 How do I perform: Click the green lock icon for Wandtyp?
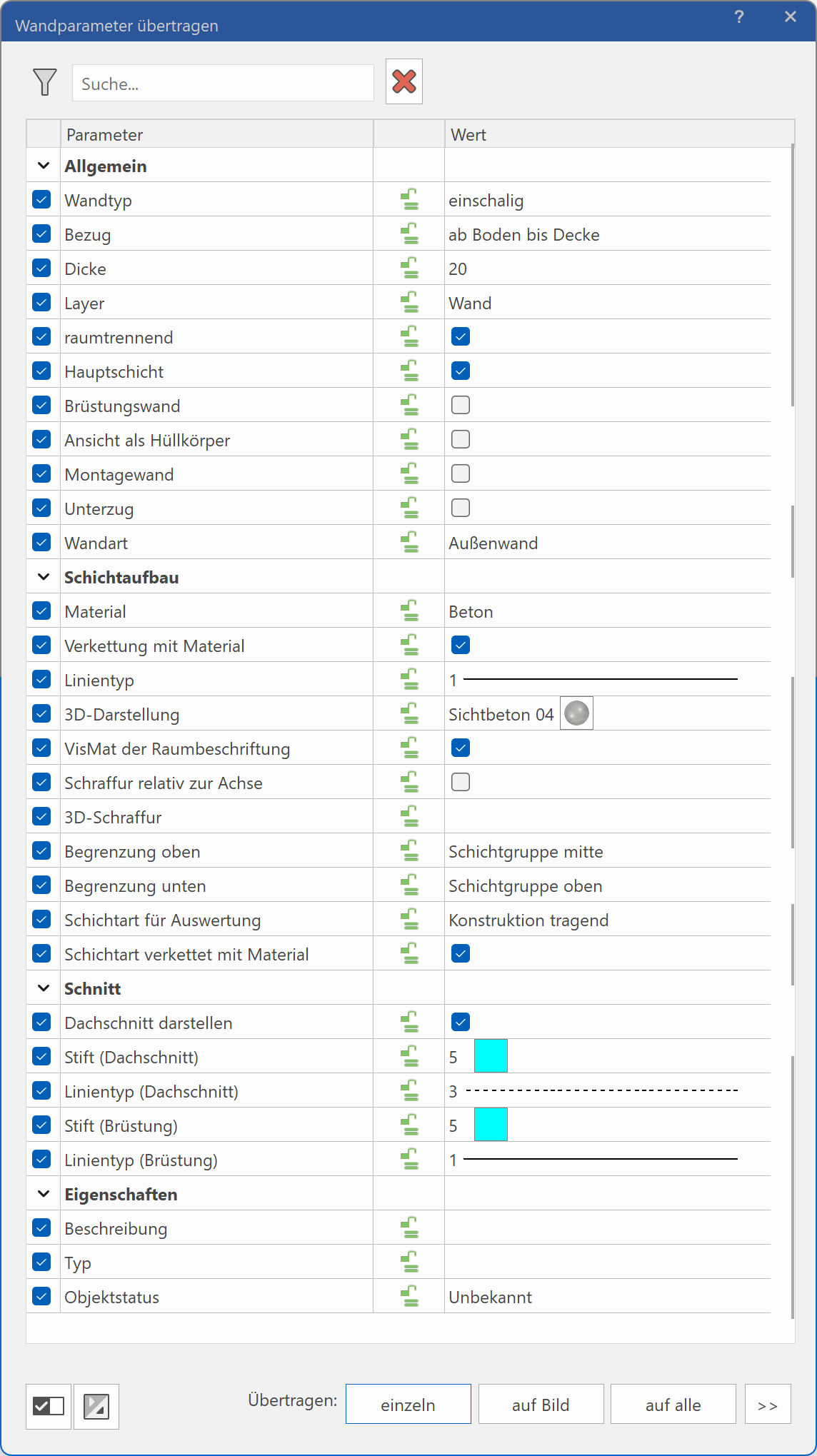[x=408, y=199]
